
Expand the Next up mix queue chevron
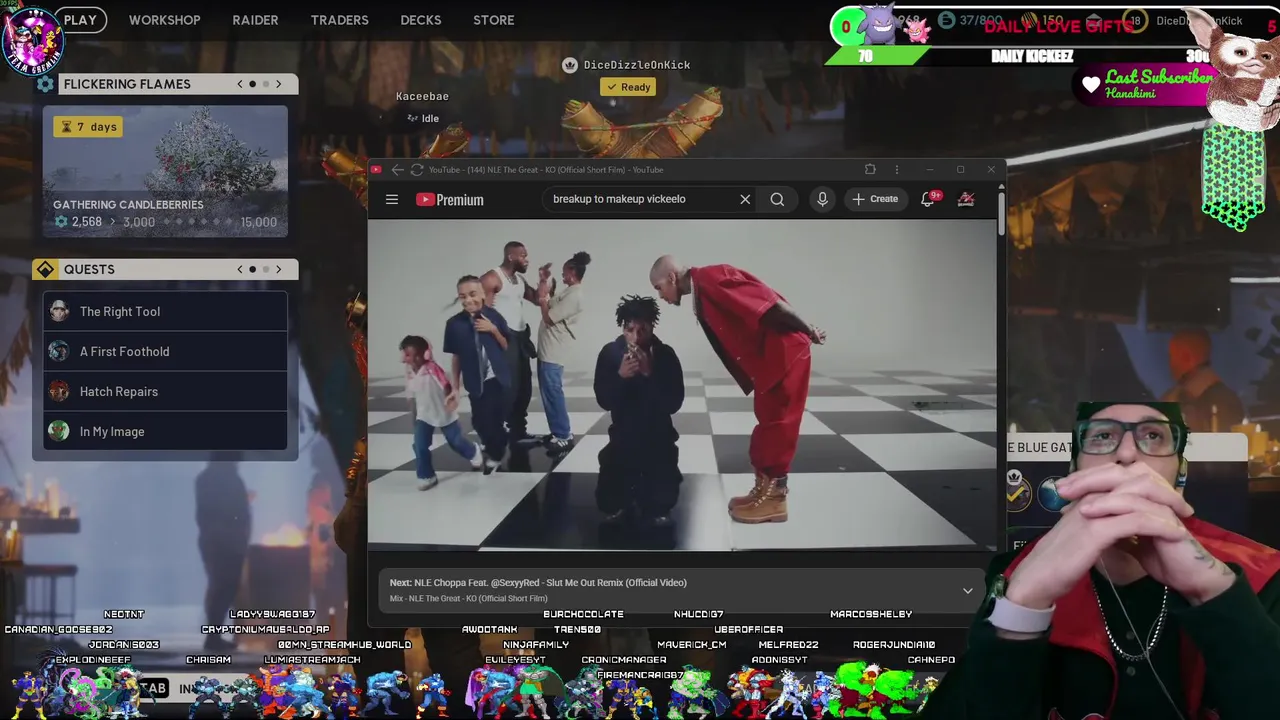pos(967,591)
